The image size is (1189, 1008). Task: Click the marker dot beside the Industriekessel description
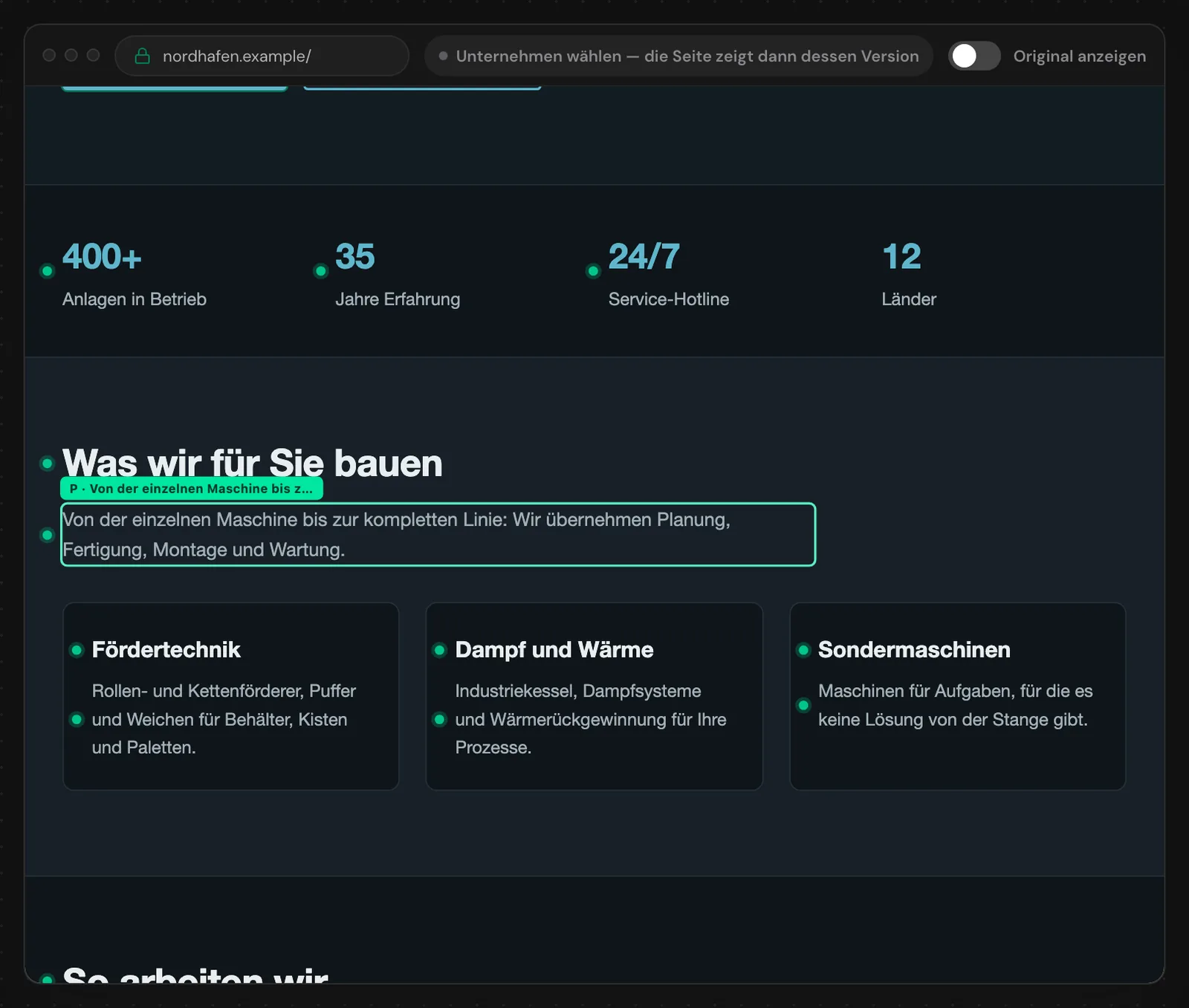(x=439, y=719)
